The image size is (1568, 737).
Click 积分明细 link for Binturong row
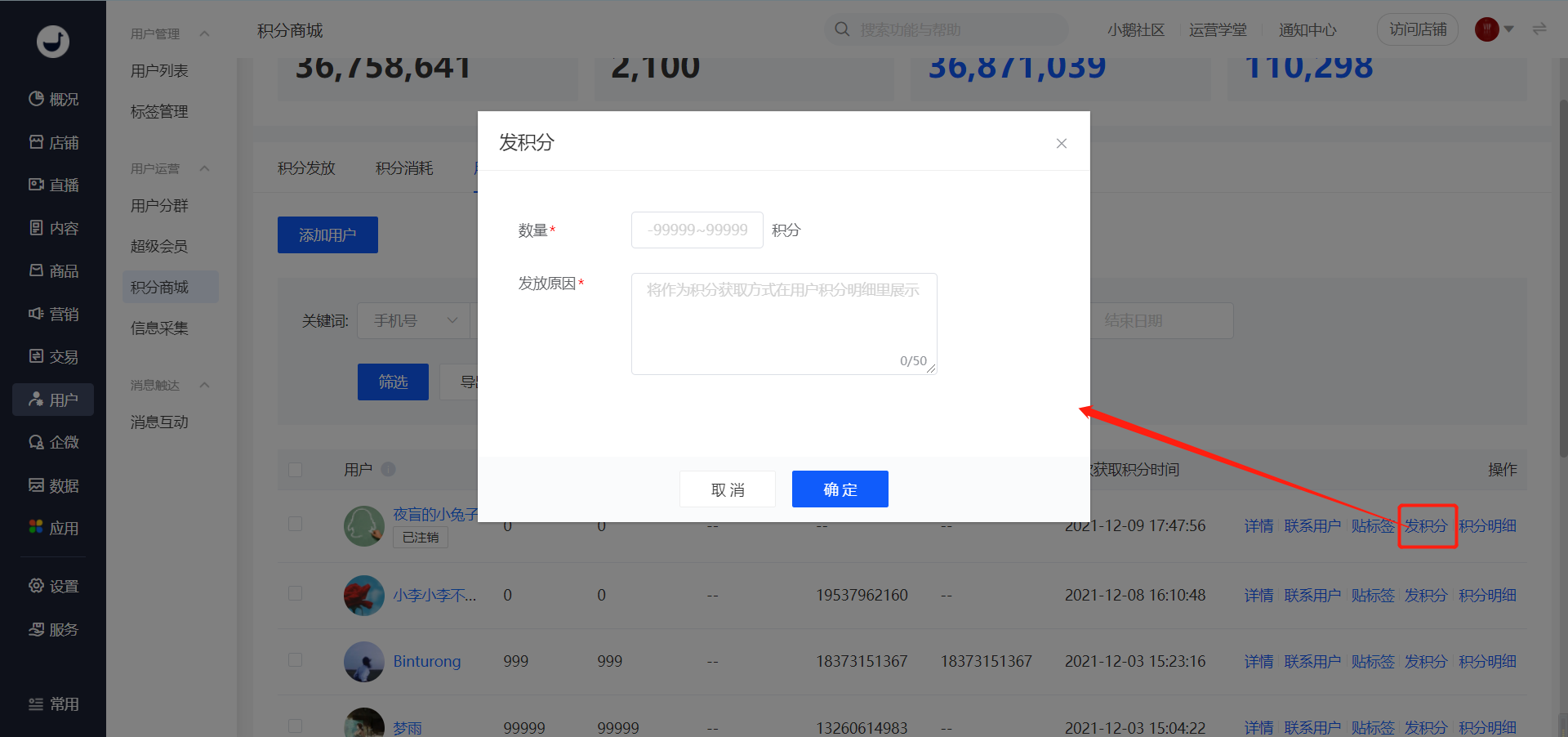(1487, 661)
